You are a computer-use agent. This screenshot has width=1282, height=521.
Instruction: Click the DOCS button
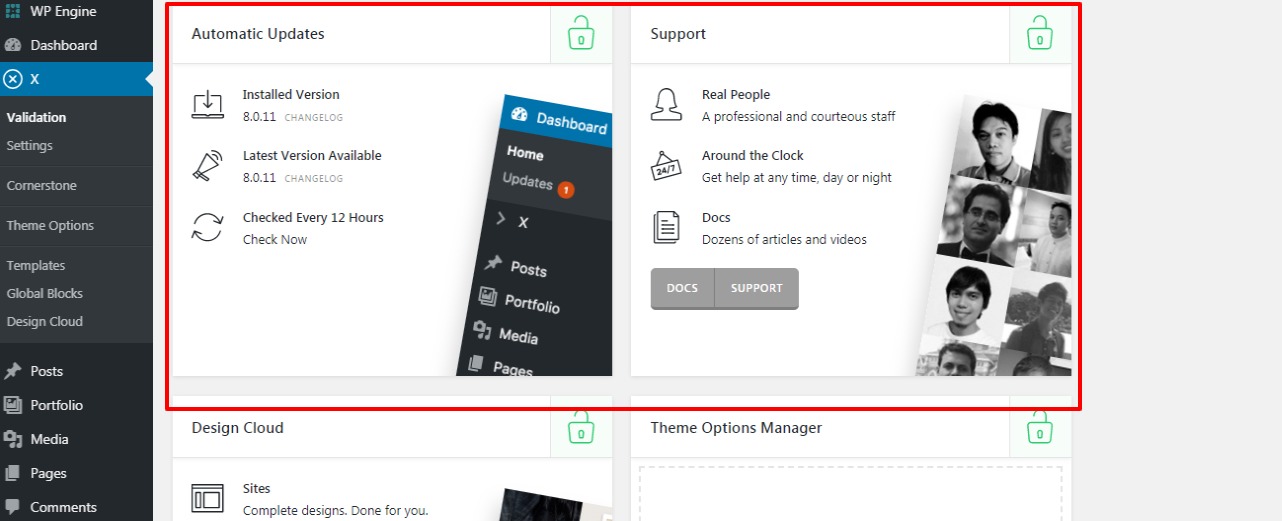(x=683, y=288)
